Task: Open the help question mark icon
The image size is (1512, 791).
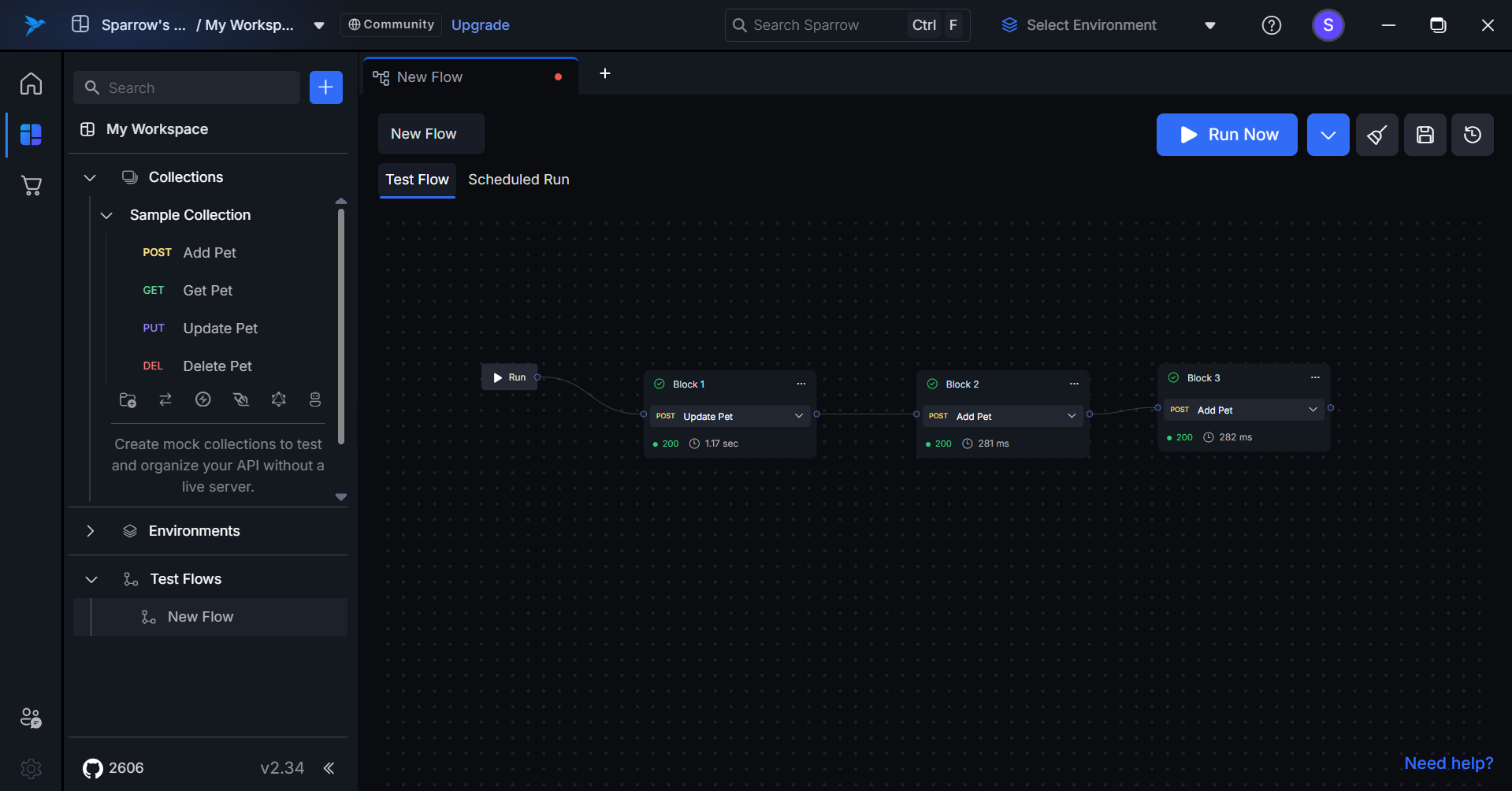Action: coord(1271,25)
